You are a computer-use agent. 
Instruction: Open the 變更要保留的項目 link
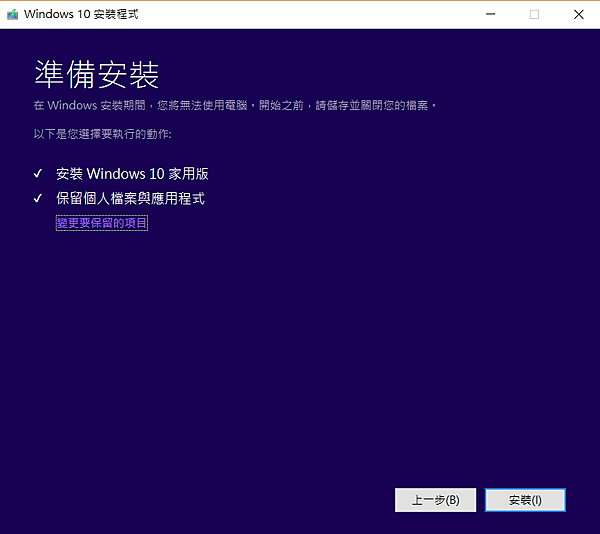click(x=102, y=223)
